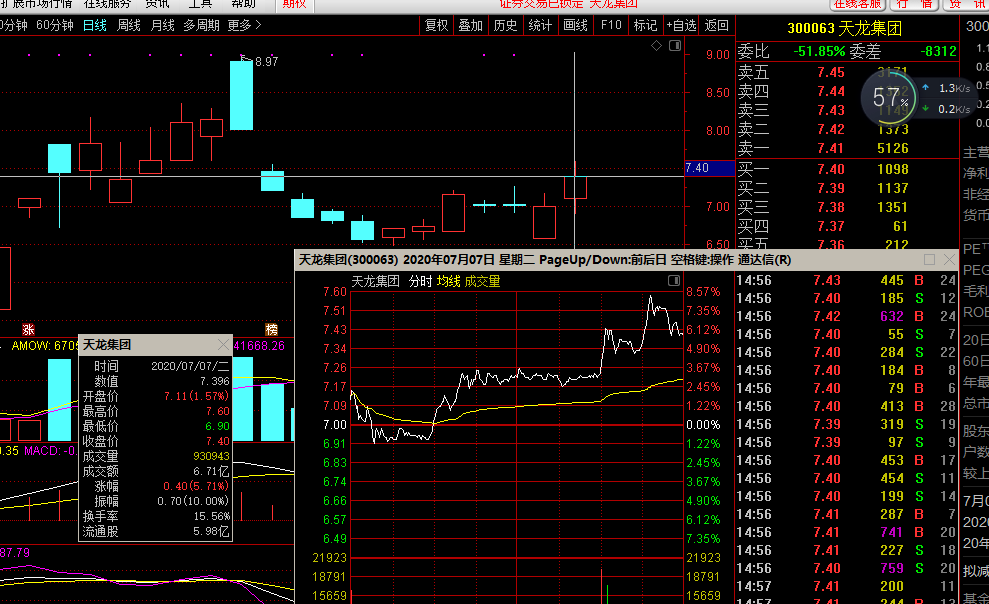This screenshot has width=989, height=604.
Task: Click the 换手率 15.56% row in the info box
Action: click(156, 516)
